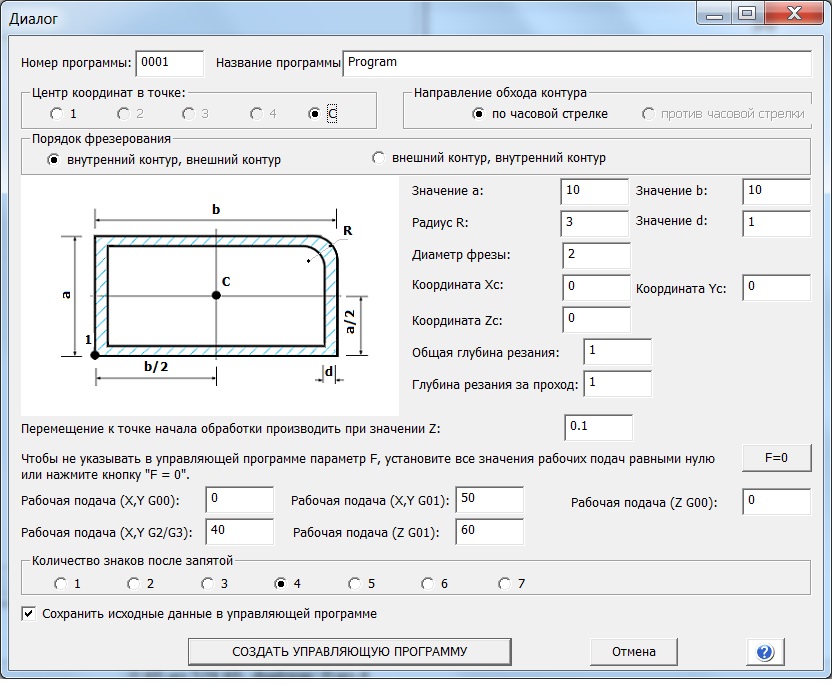Set decimal places to 7

(x=505, y=584)
